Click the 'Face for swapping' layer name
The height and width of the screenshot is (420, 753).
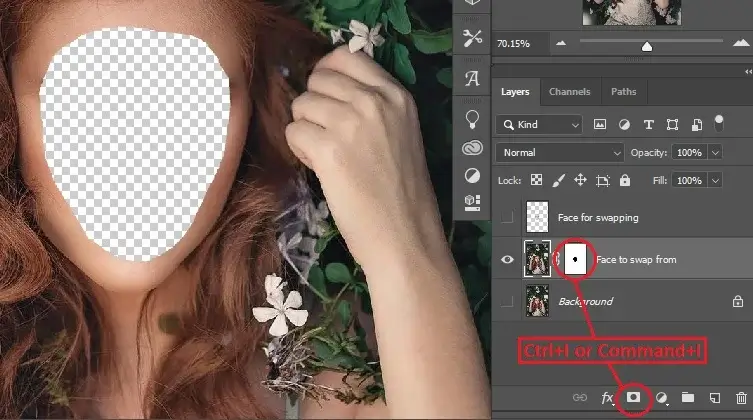[598, 217]
